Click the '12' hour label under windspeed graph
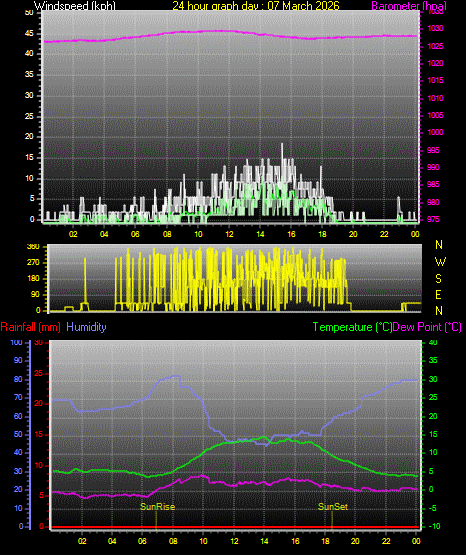Screen dimensions: 466x555 (x=229, y=234)
